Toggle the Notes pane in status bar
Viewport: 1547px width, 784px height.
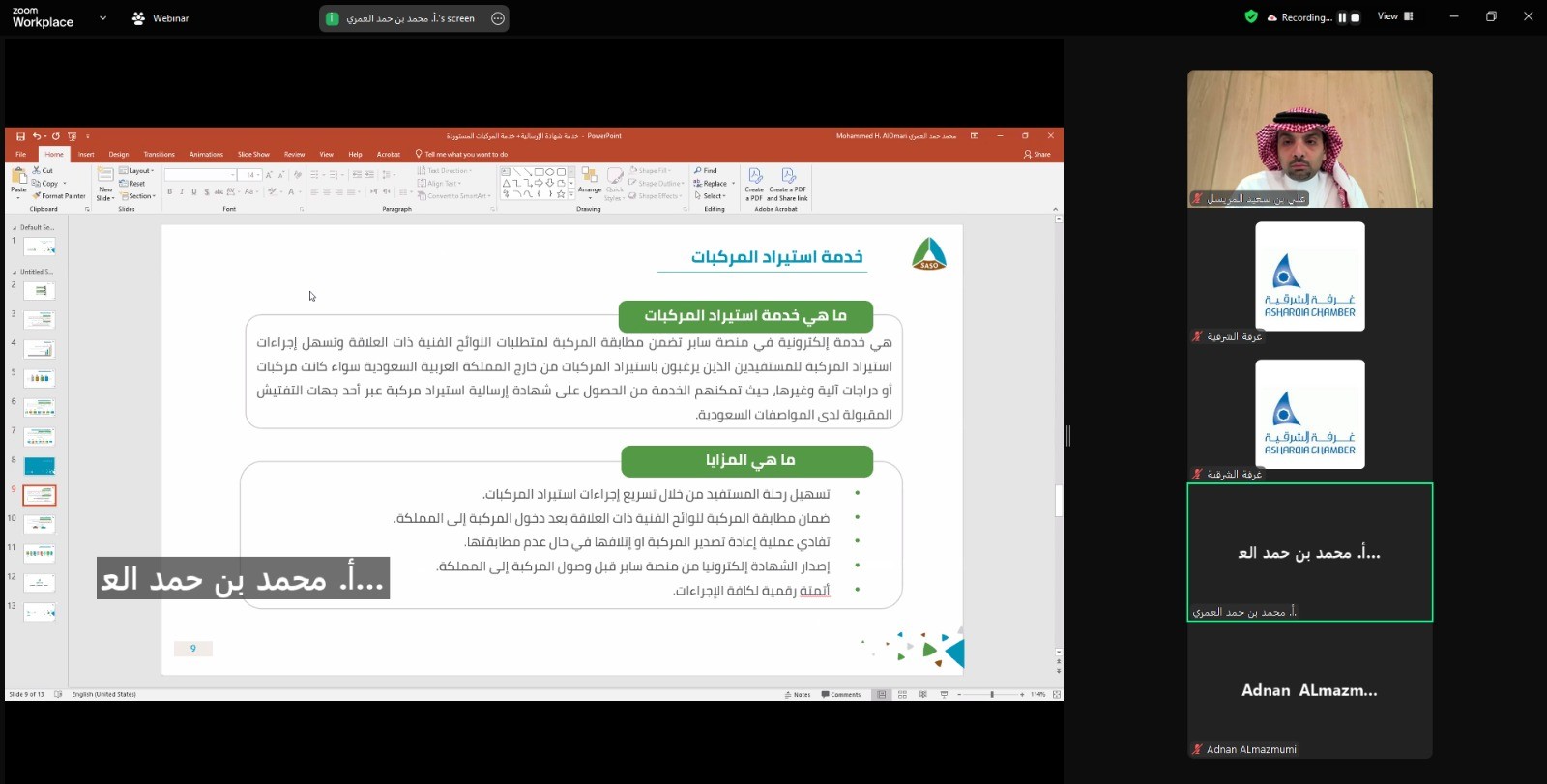[x=798, y=694]
